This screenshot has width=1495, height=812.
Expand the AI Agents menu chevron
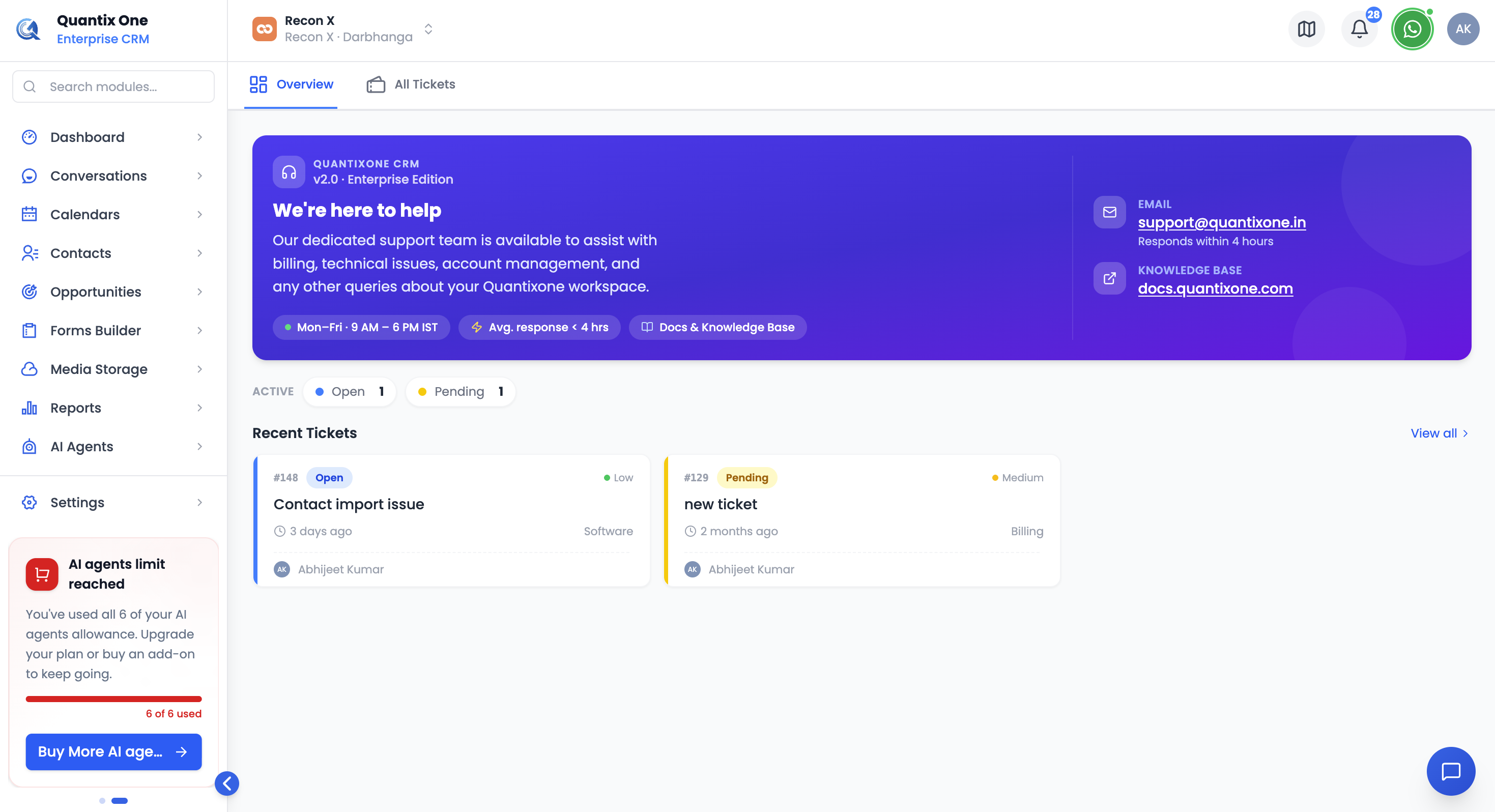(199, 446)
